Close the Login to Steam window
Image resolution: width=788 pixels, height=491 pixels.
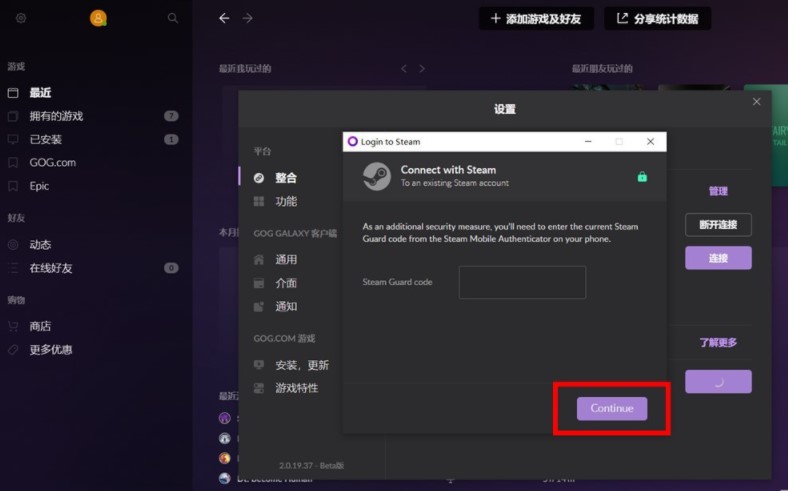click(650, 142)
